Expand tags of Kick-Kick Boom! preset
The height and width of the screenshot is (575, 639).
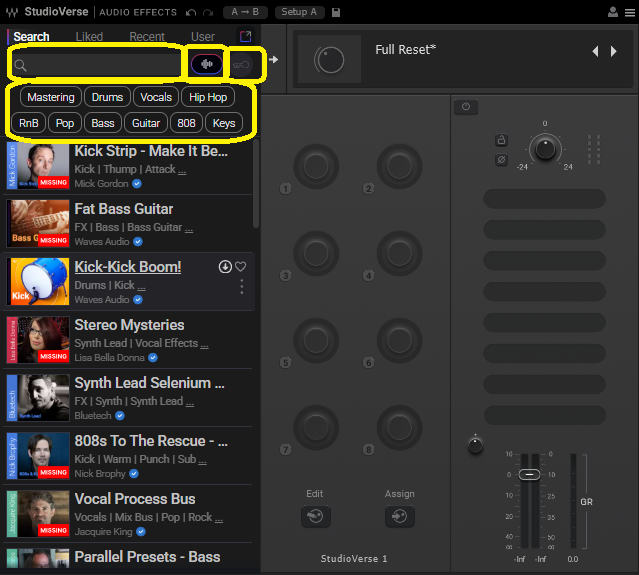pyautogui.click(x=141, y=288)
